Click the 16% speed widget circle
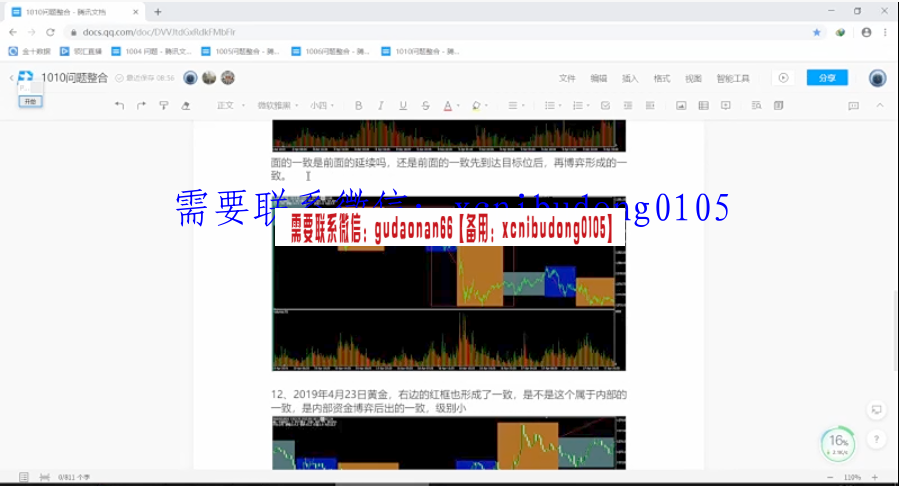The width and height of the screenshot is (899, 486). [x=838, y=444]
